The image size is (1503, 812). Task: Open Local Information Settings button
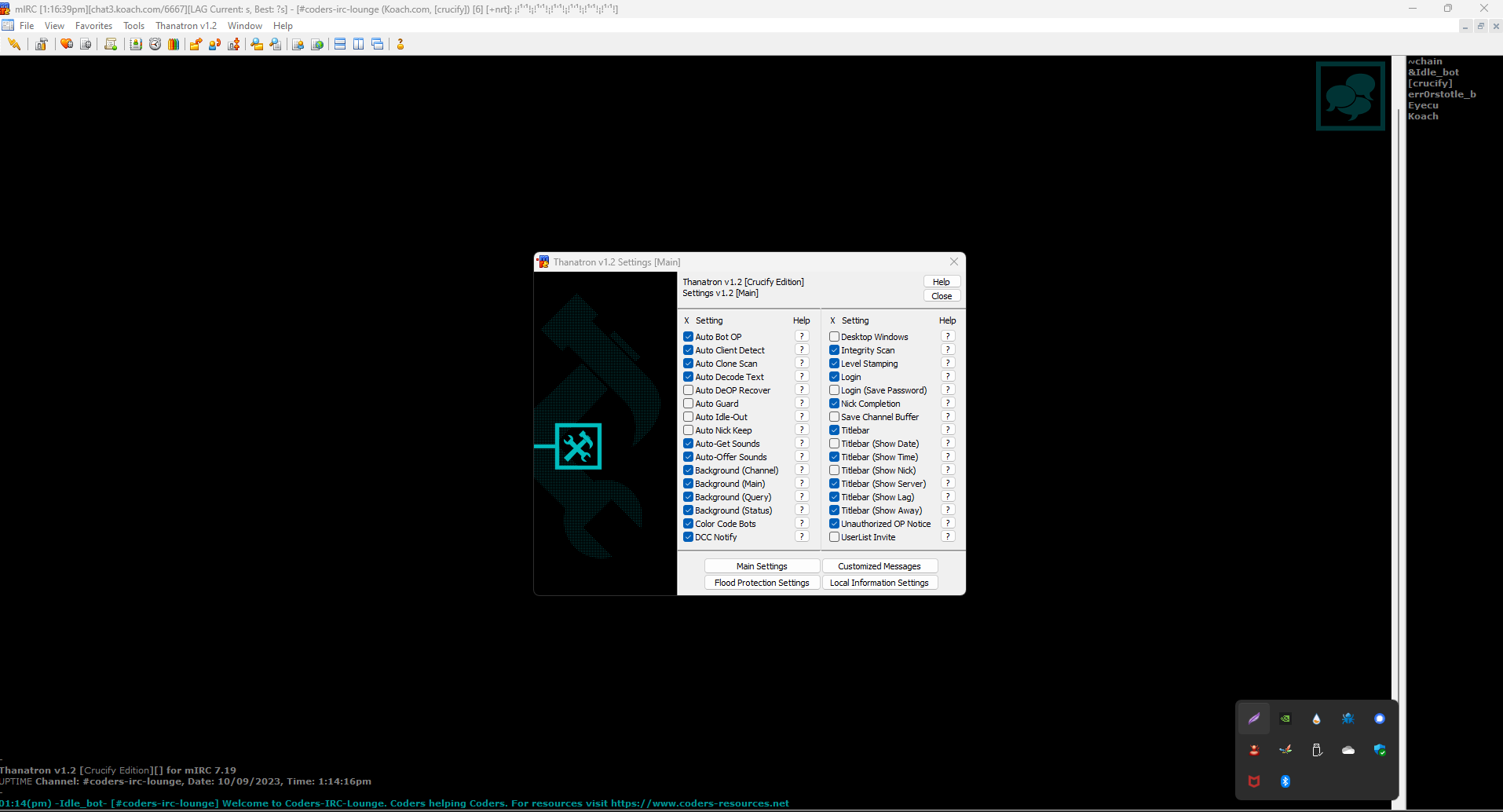click(x=879, y=583)
